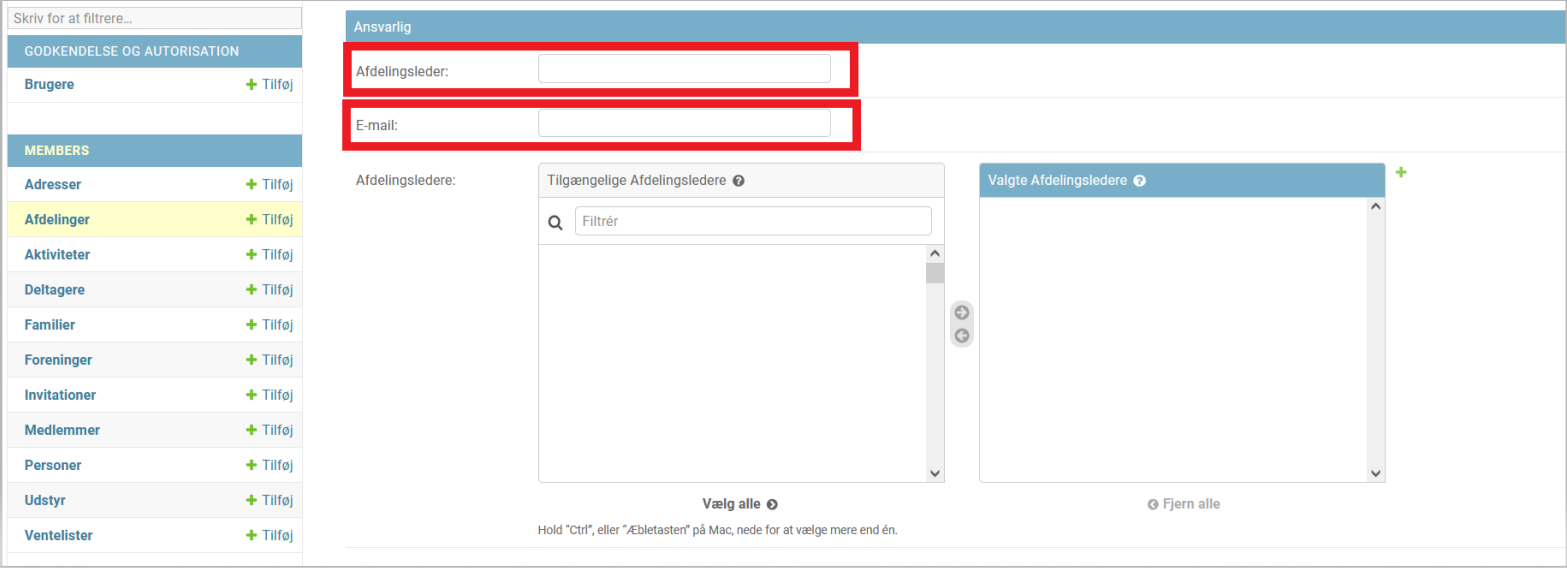1567x568 pixels.
Task: Click help icon beside Valgte Afdelingsledere
Action: (1139, 181)
